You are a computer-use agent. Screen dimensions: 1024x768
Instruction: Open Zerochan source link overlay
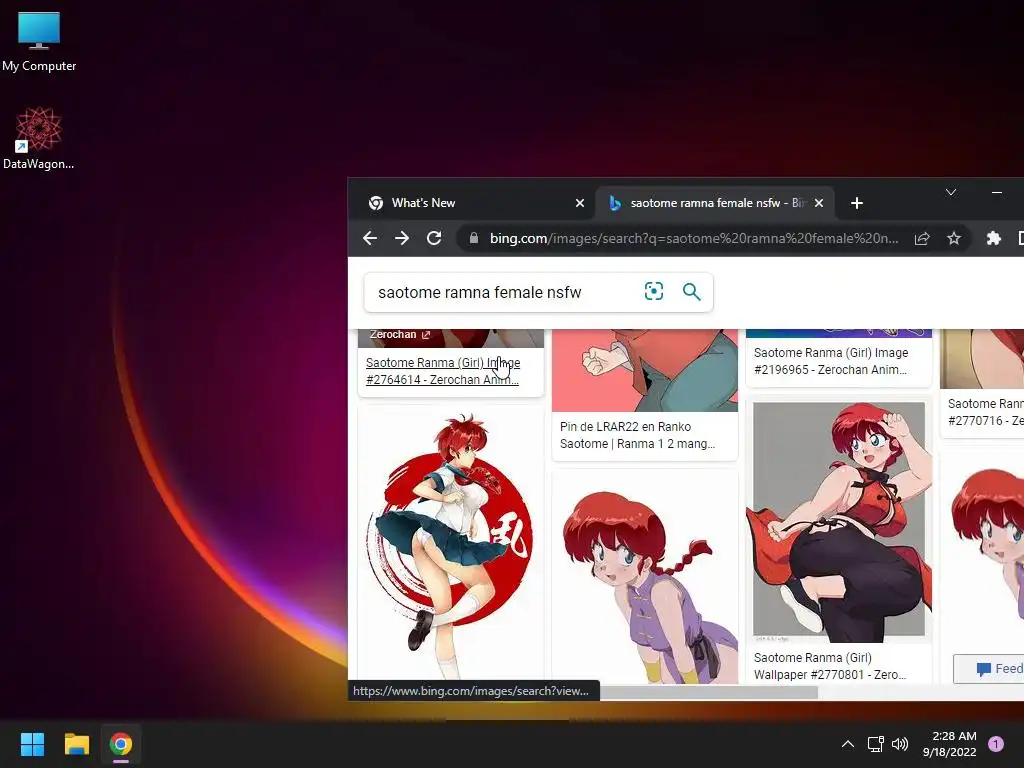click(400, 335)
